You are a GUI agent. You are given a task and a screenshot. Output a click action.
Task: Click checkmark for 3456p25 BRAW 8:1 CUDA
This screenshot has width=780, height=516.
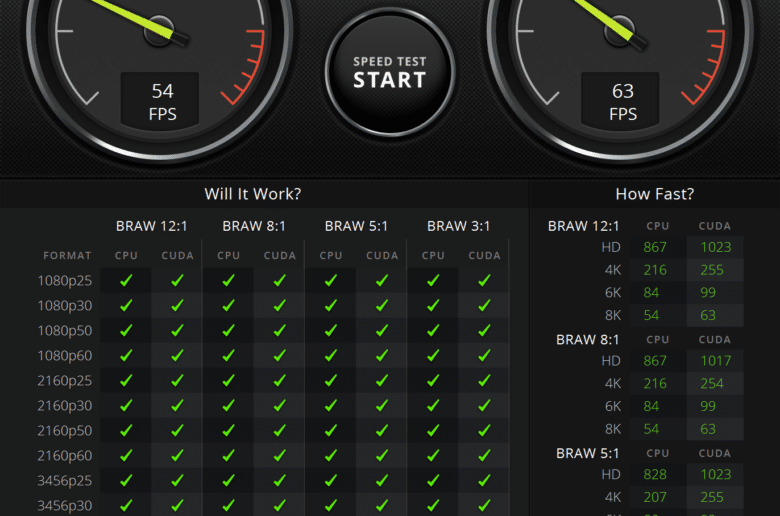pyautogui.click(x=280, y=481)
